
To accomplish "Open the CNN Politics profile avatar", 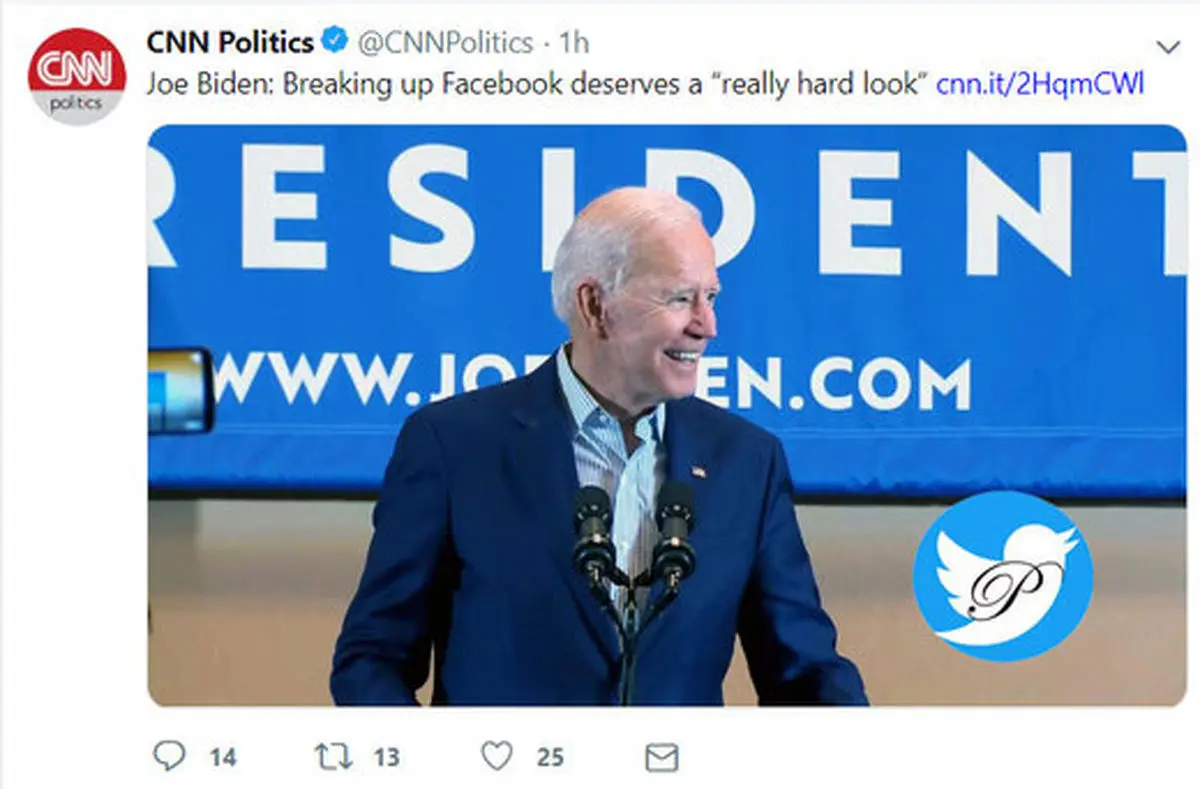I will 76,77.
